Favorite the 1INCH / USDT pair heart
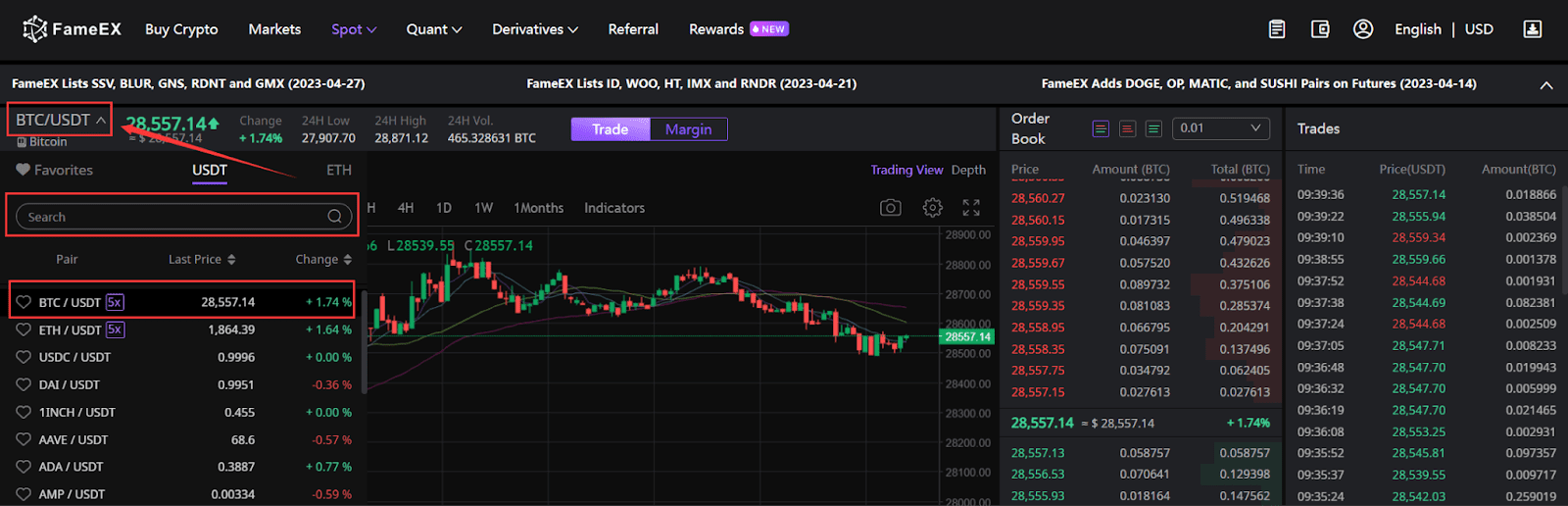This screenshot has width=1568, height=506. click(24, 412)
